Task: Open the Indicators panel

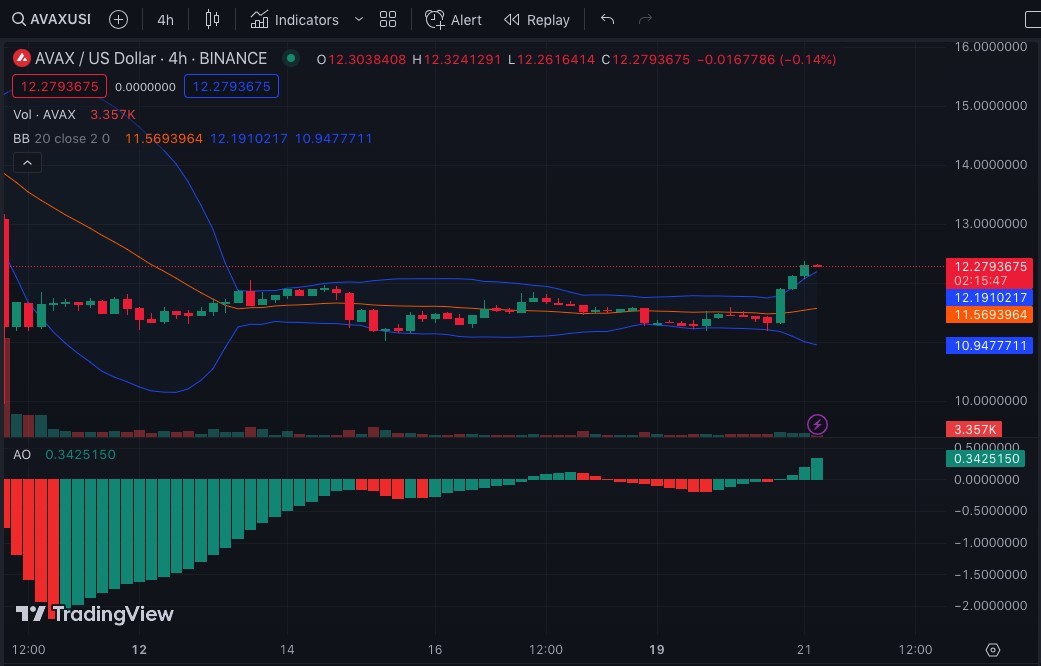Action: click(294, 20)
